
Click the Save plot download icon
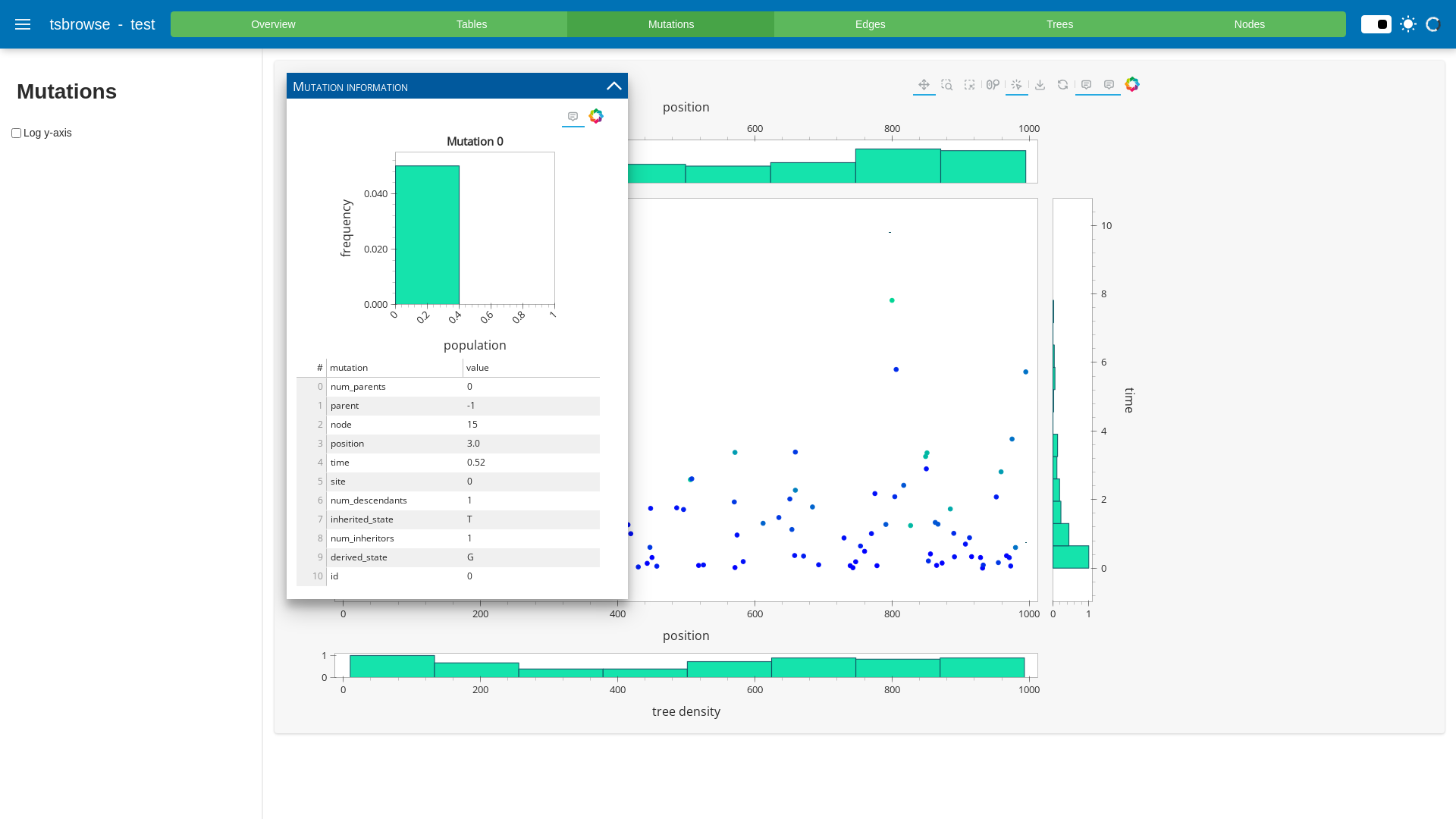click(1040, 85)
